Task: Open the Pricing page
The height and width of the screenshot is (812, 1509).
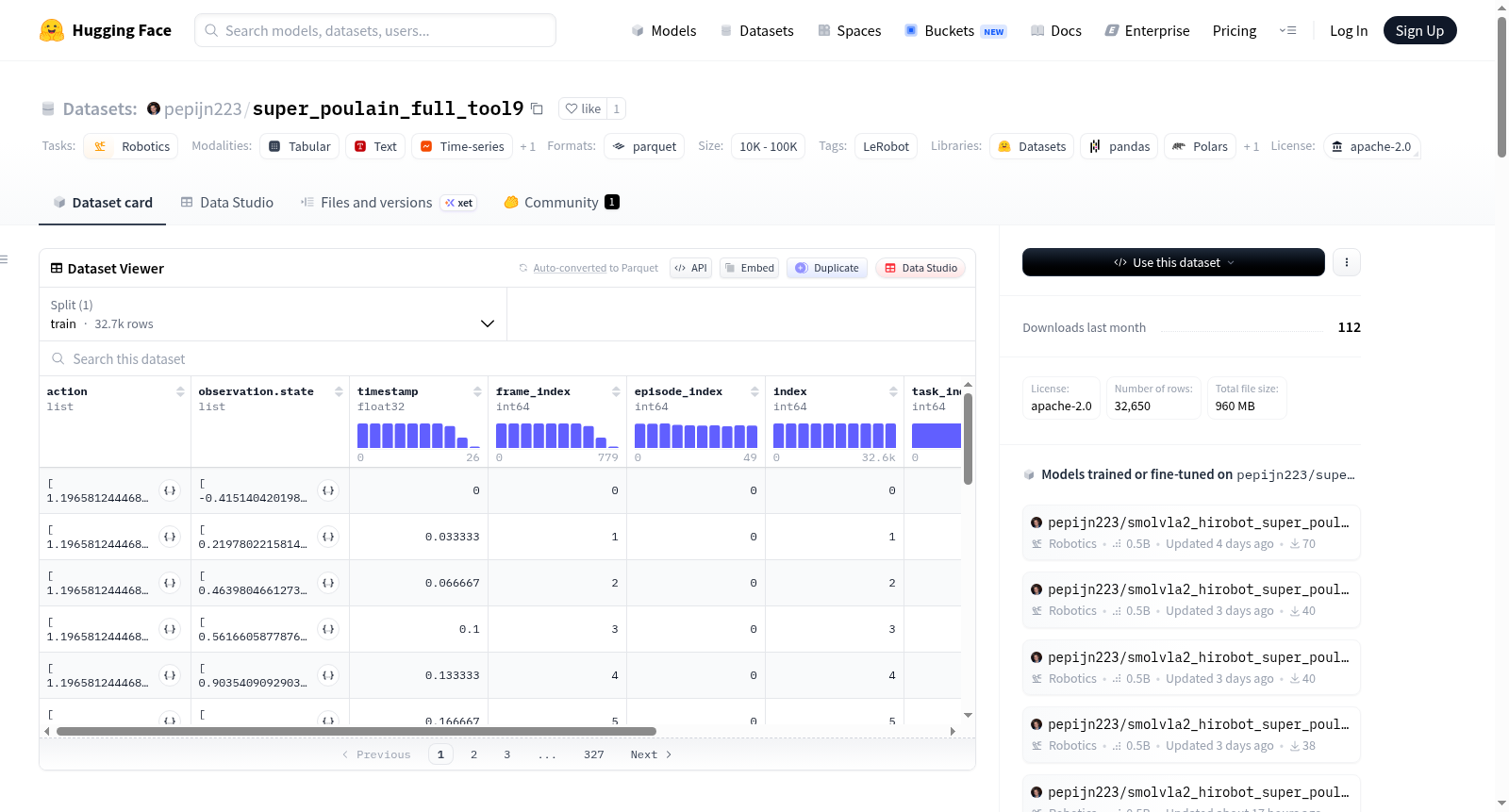Action: 1235,30
